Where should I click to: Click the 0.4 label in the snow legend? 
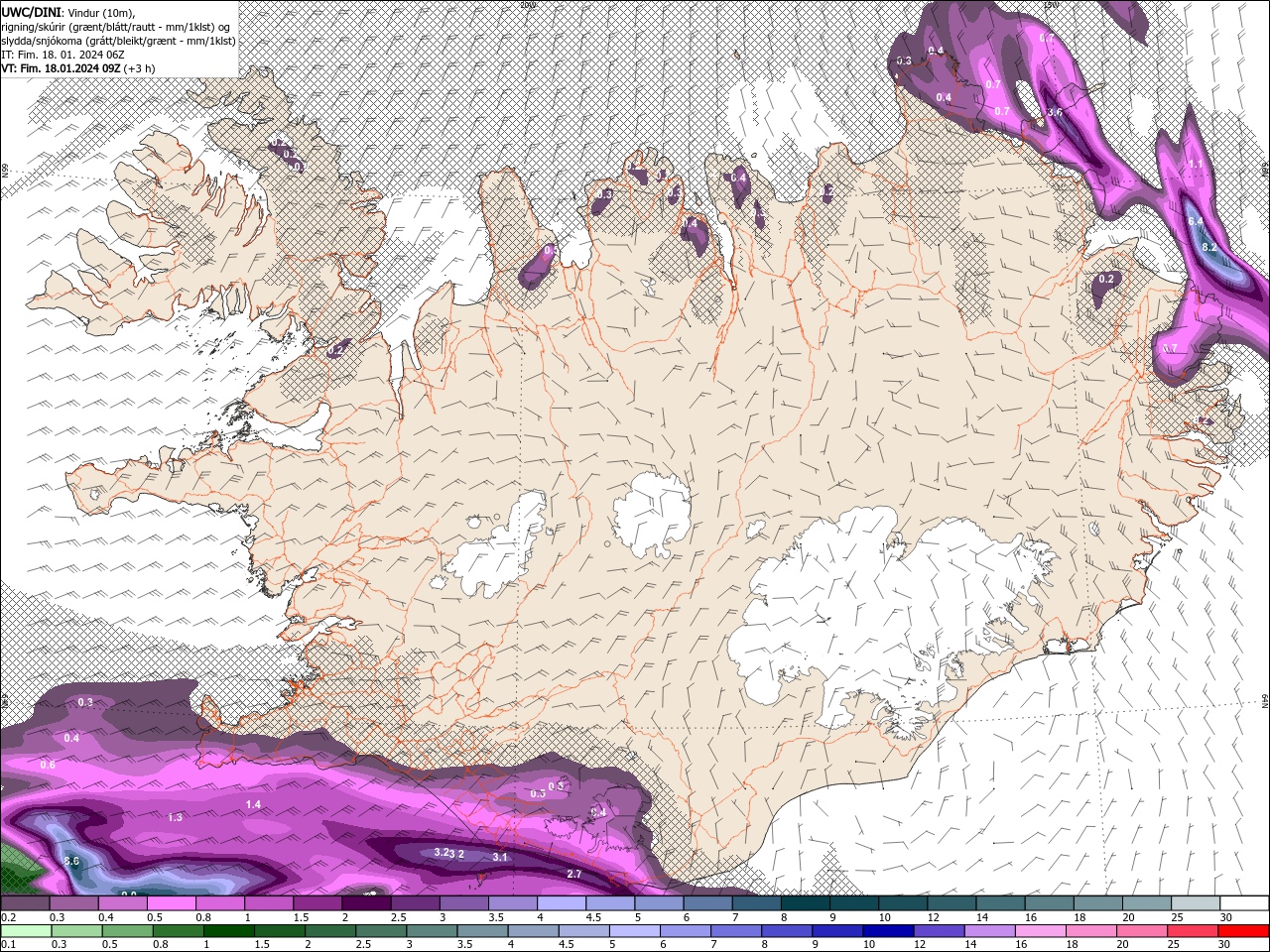(x=106, y=917)
